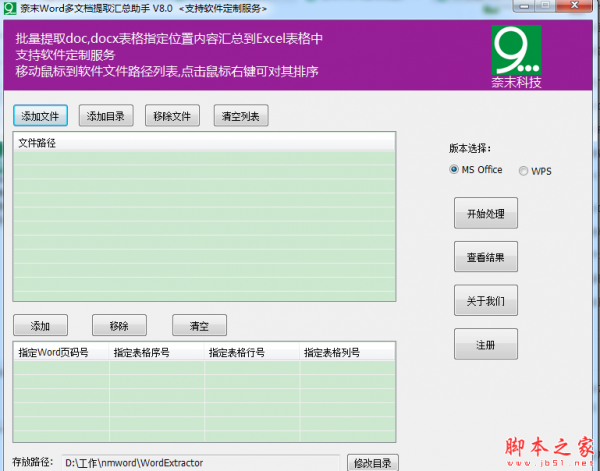The height and width of the screenshot is (471, 600).
Task: Click the 移除 button above position table
Action: pos(119,325)
